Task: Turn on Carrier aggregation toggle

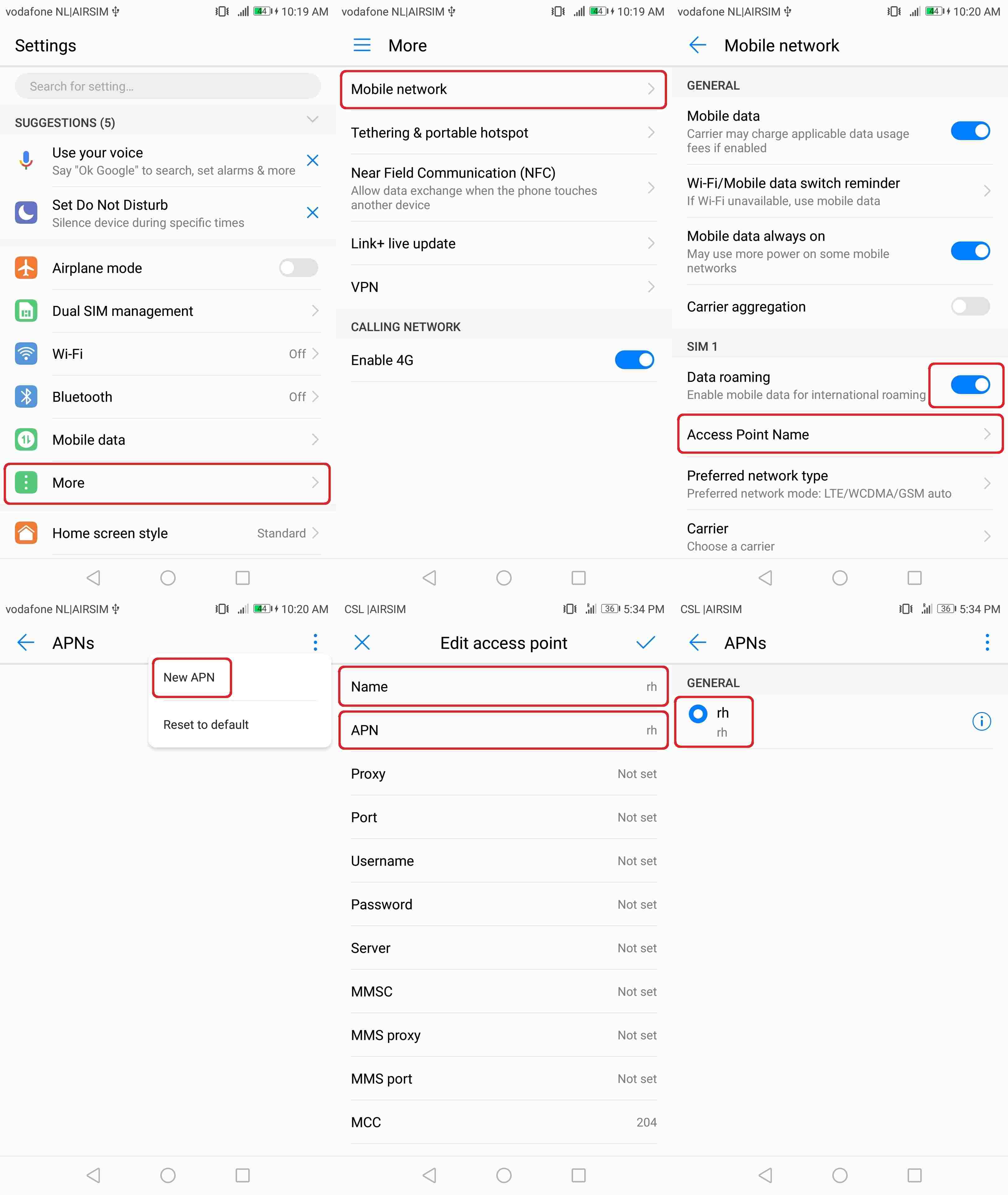Action: coord(970,306)
